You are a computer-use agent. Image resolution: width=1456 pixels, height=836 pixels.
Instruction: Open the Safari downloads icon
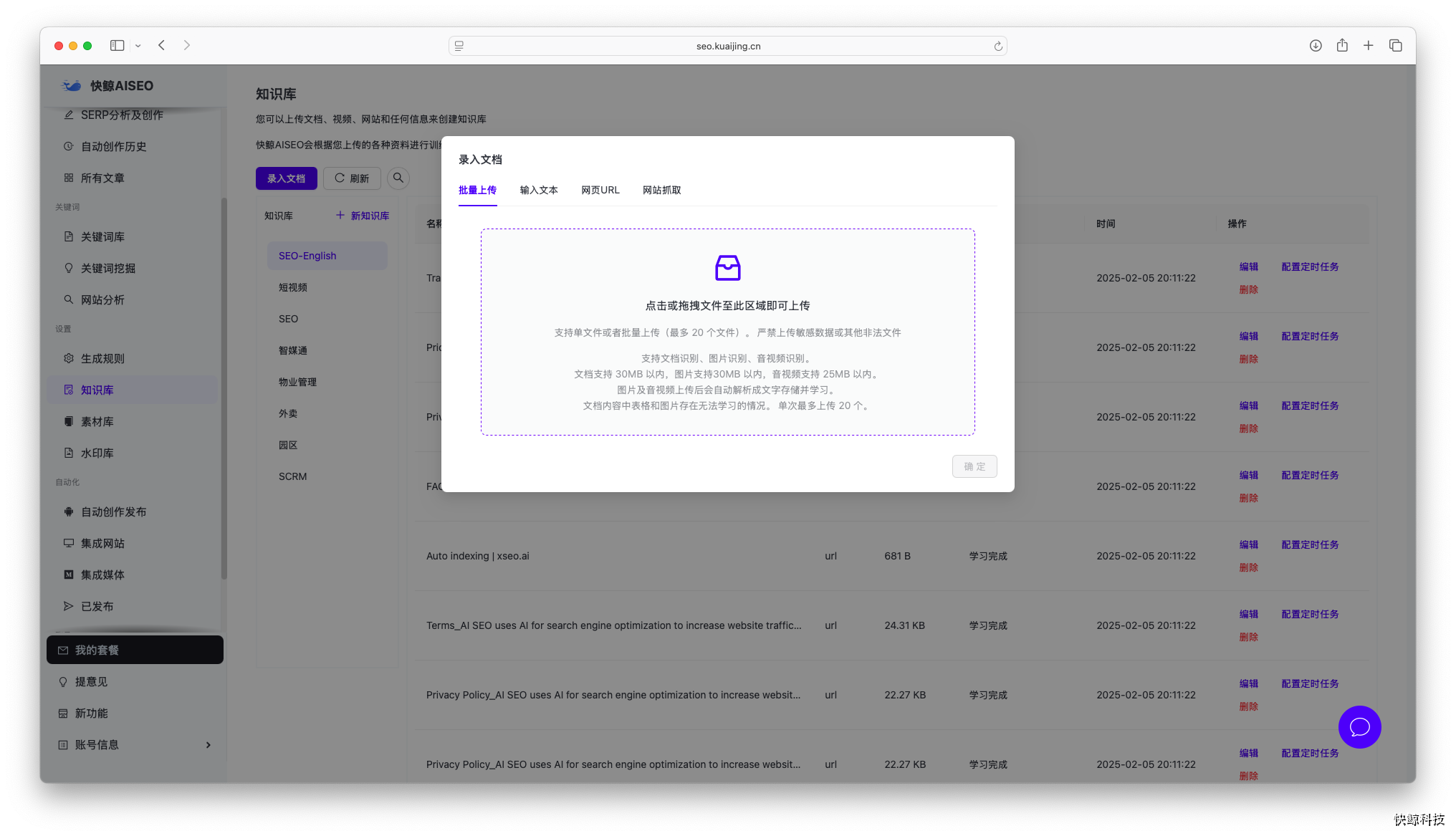[x=1316, y=45]
